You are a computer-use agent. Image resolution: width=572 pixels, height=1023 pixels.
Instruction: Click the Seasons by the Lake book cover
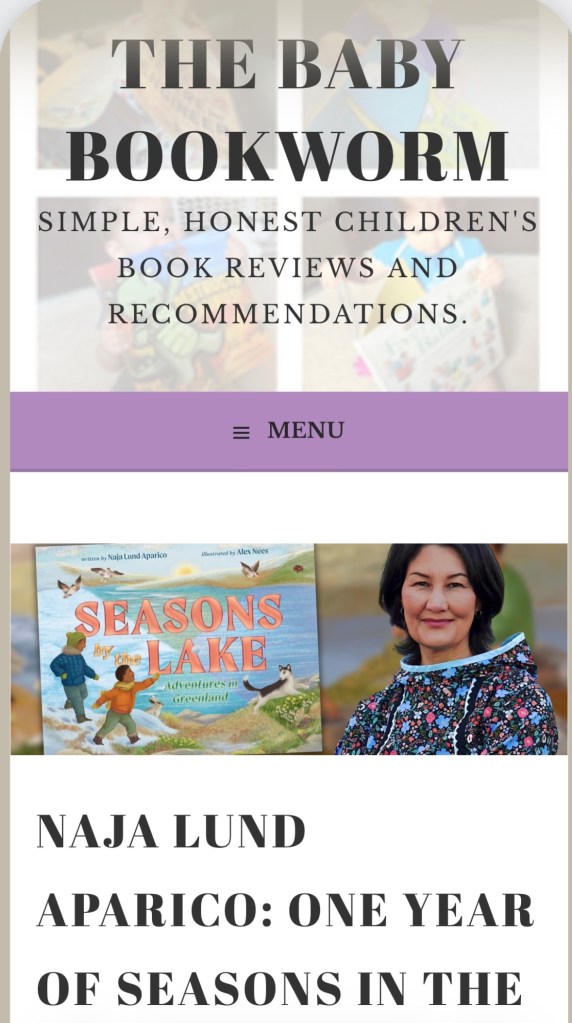tap(180, 649)
